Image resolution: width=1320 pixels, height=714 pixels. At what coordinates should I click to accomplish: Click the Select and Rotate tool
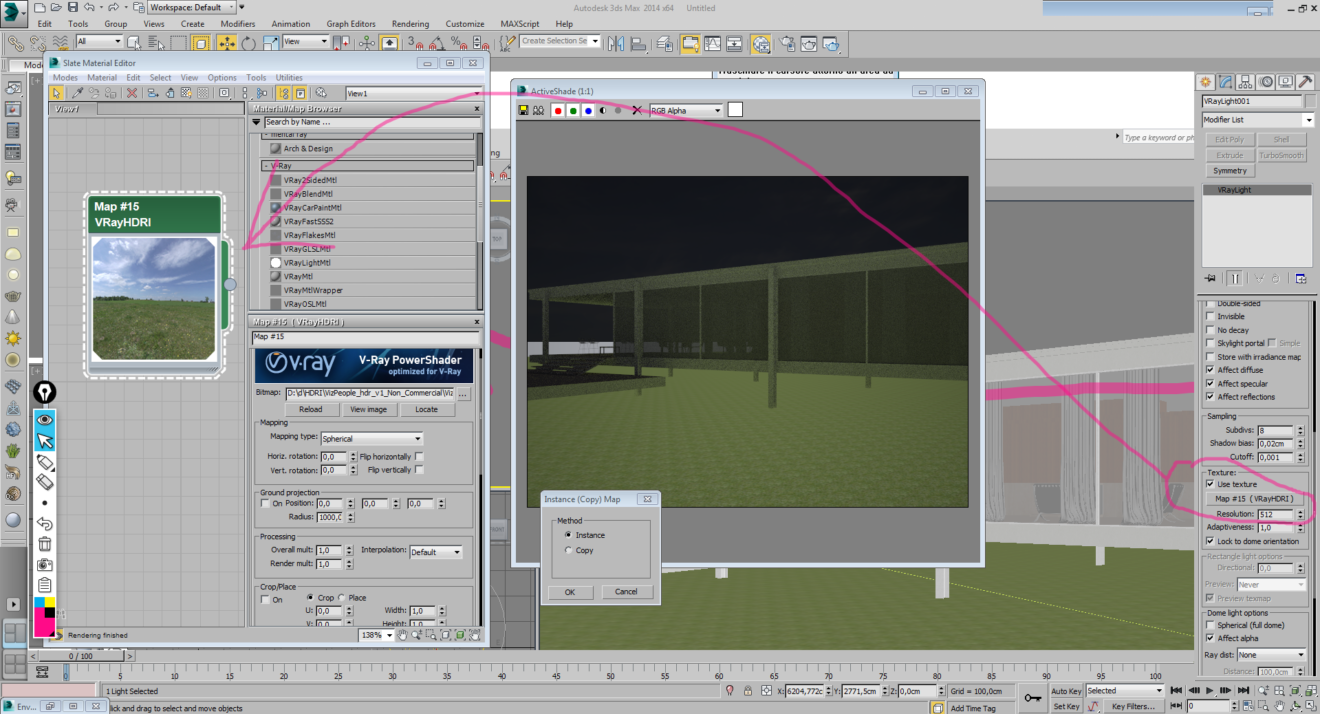click(248, 43)
